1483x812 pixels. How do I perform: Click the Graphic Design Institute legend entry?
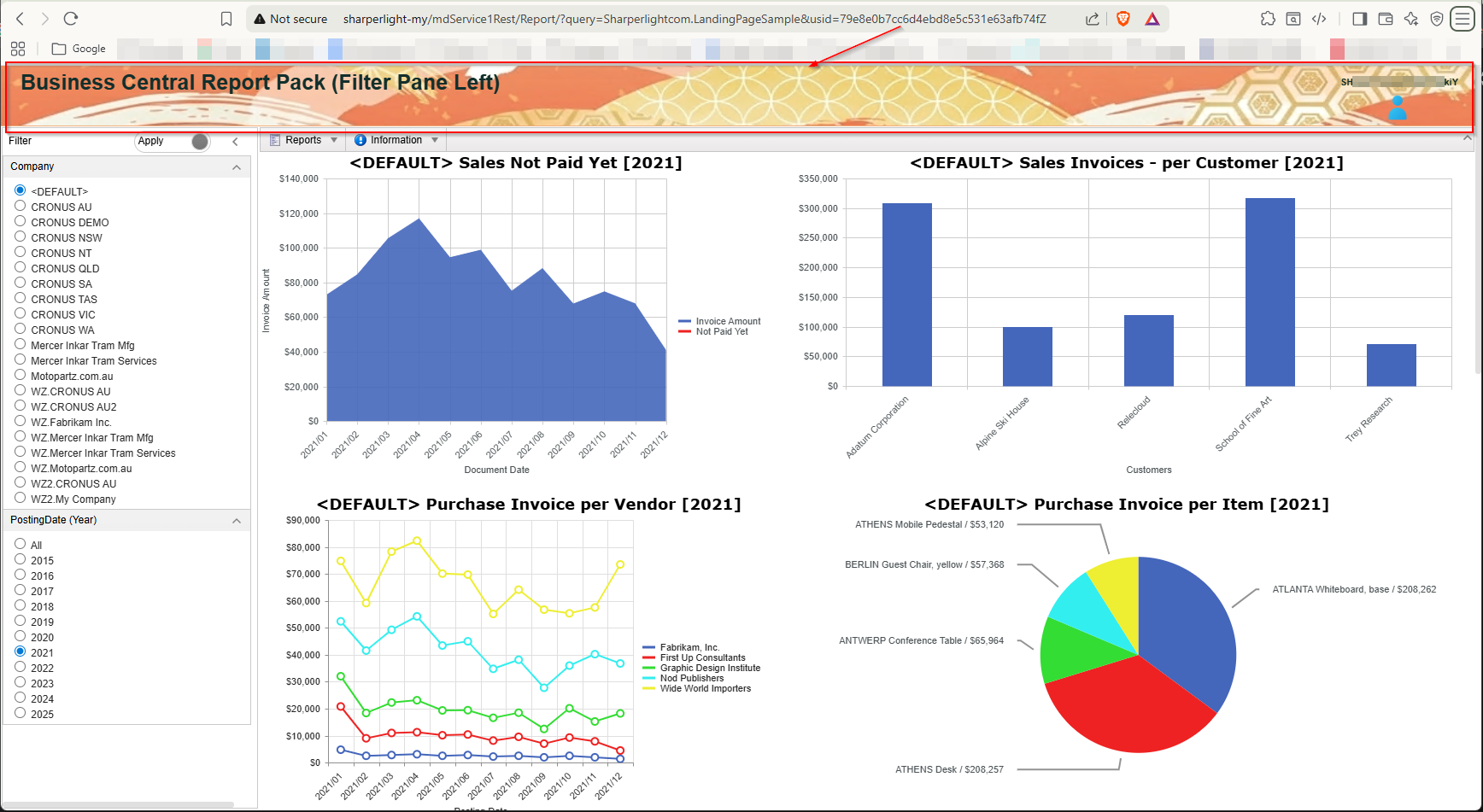coord(701,668)
